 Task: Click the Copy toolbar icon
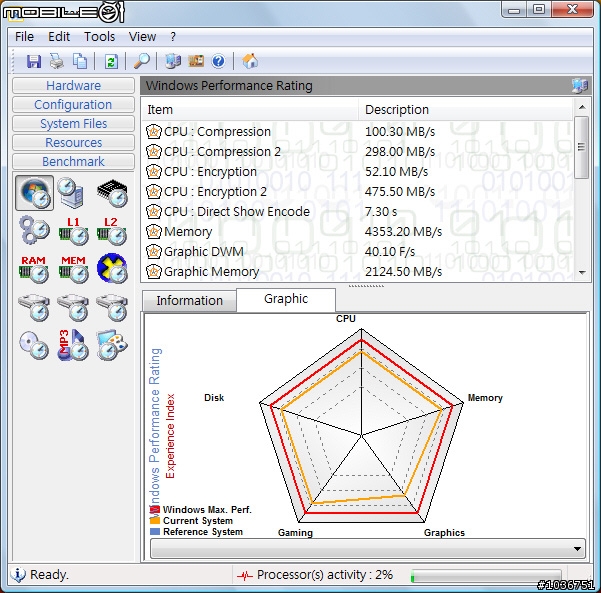point(80,61)
